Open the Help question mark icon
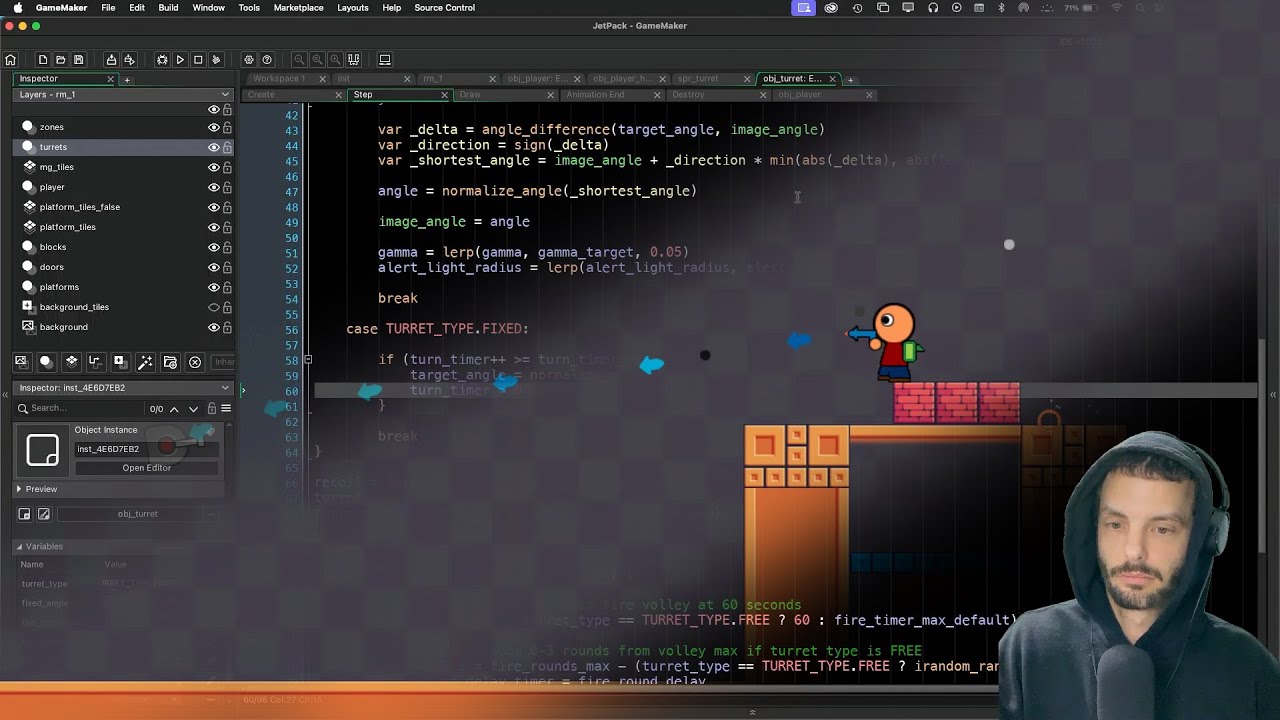 (x=267, y=60)
